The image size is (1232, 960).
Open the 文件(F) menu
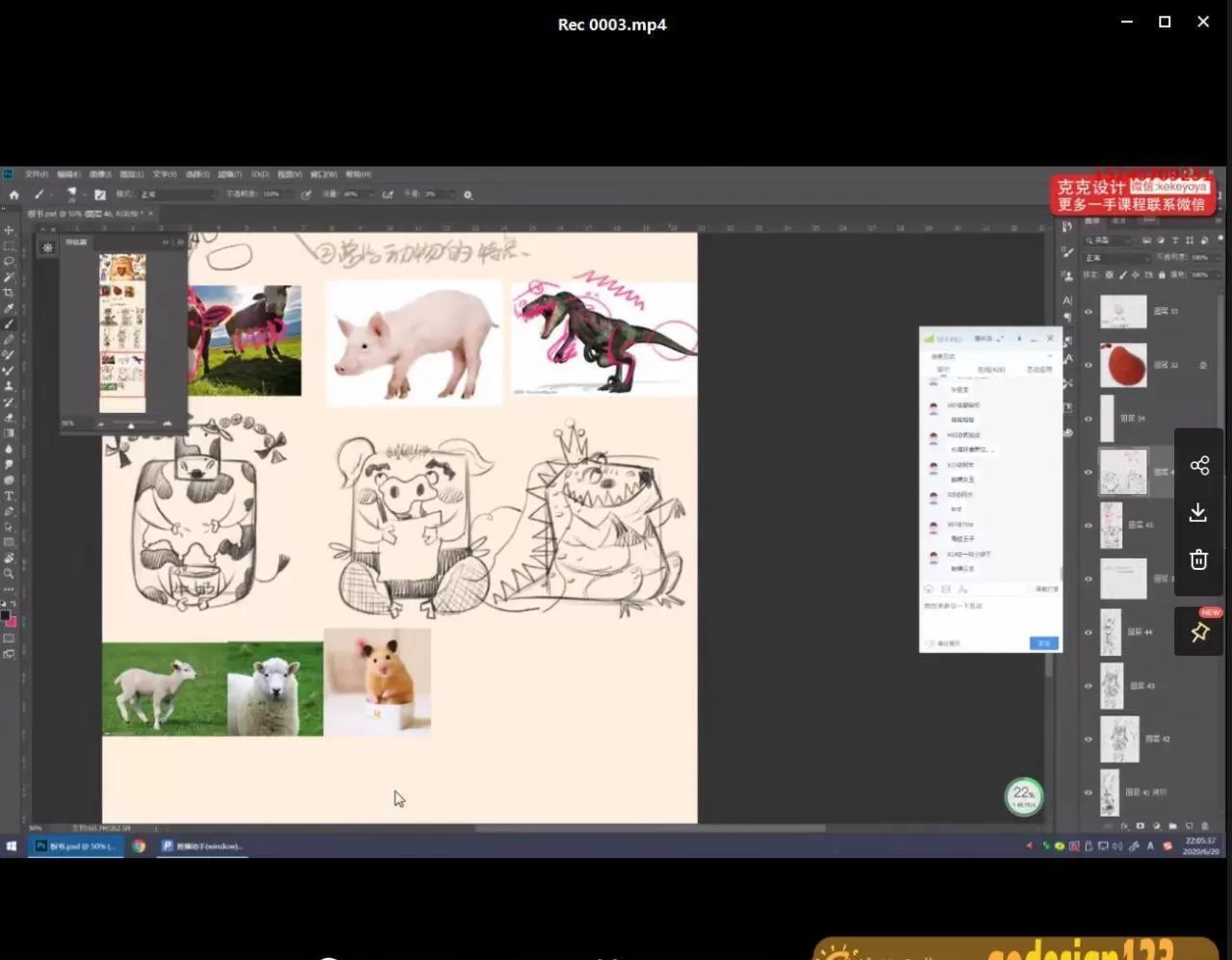coord(37,174)
